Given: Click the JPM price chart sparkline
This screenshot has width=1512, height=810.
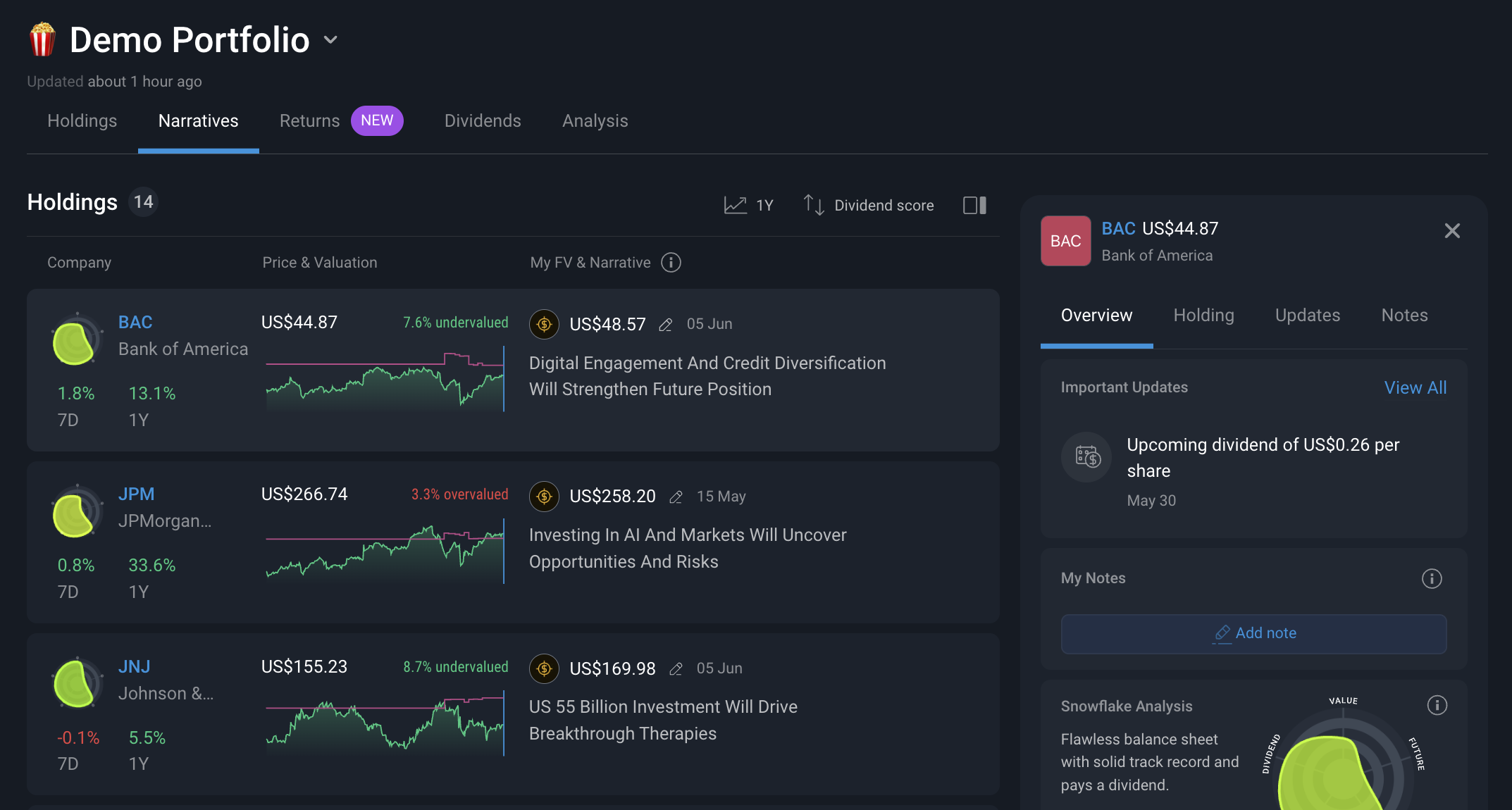Looking at the screenshot, I should (385, 552).
